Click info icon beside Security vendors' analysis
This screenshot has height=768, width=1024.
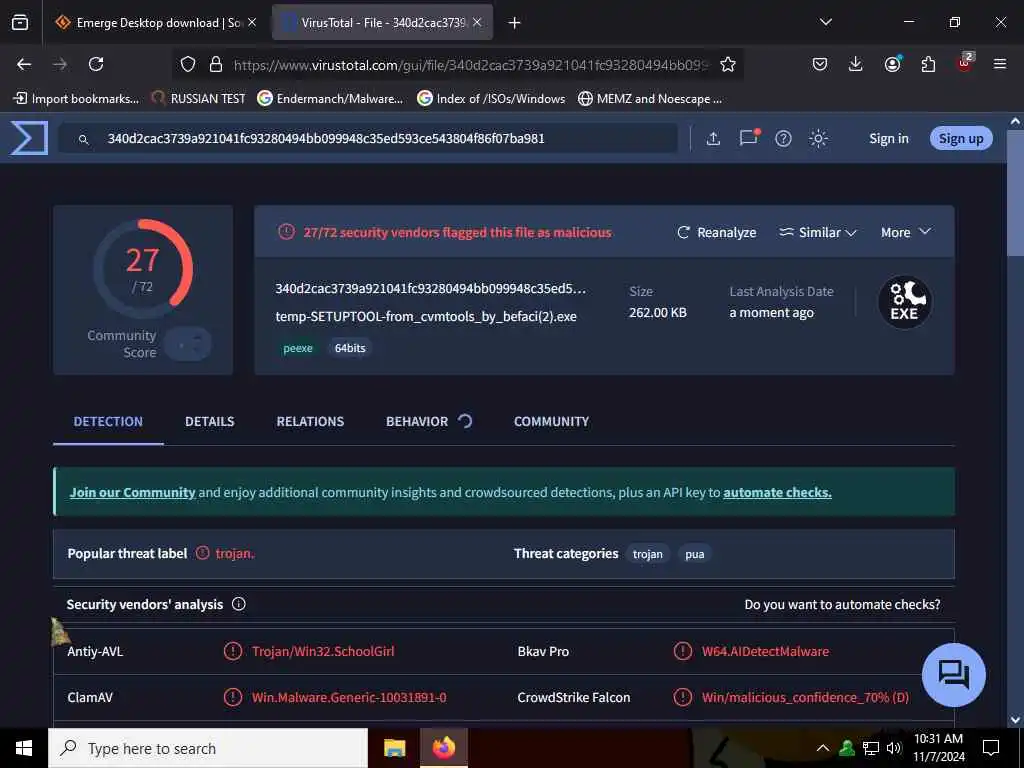click(x=238, y=604)
